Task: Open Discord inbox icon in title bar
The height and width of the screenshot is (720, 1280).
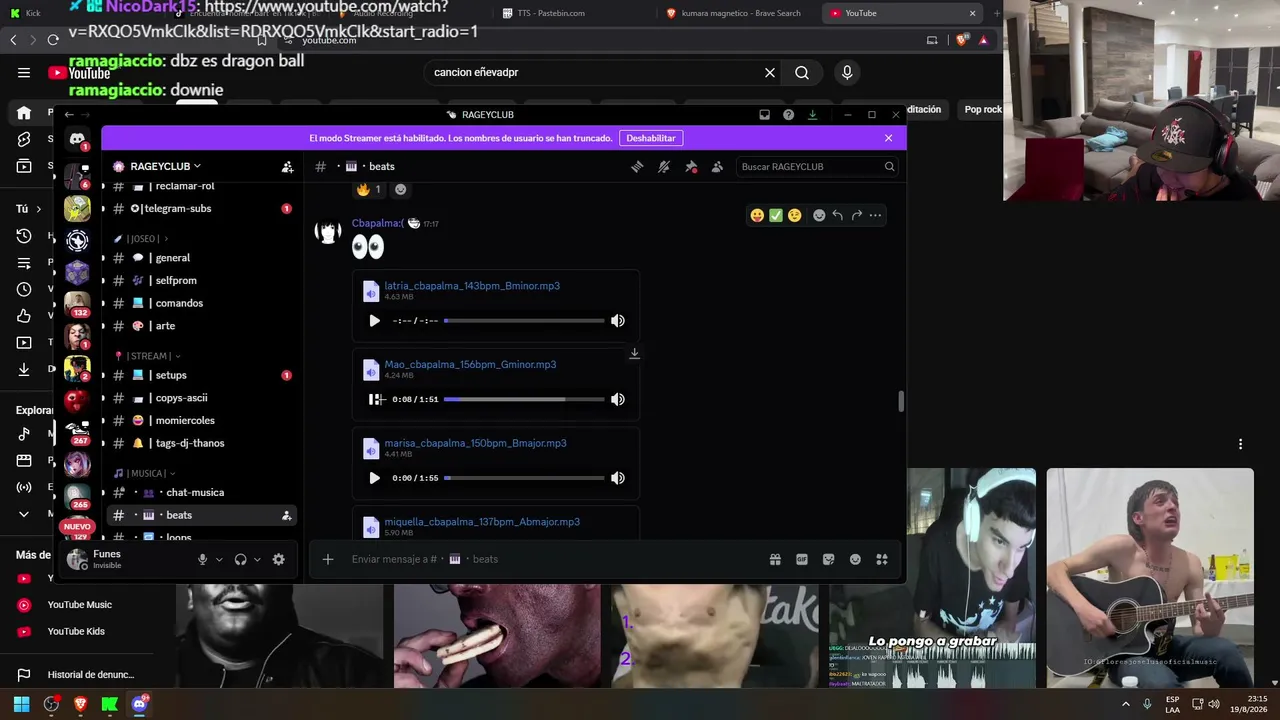Action: click(x=765, y=115)
